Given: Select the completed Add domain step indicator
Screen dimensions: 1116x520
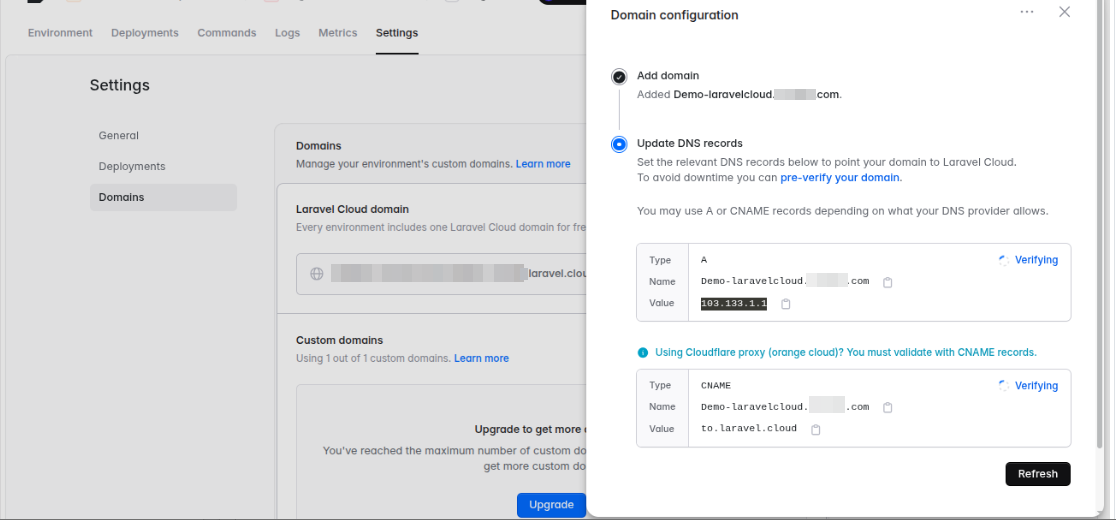Looking at the screenshot, I should 619,77.
